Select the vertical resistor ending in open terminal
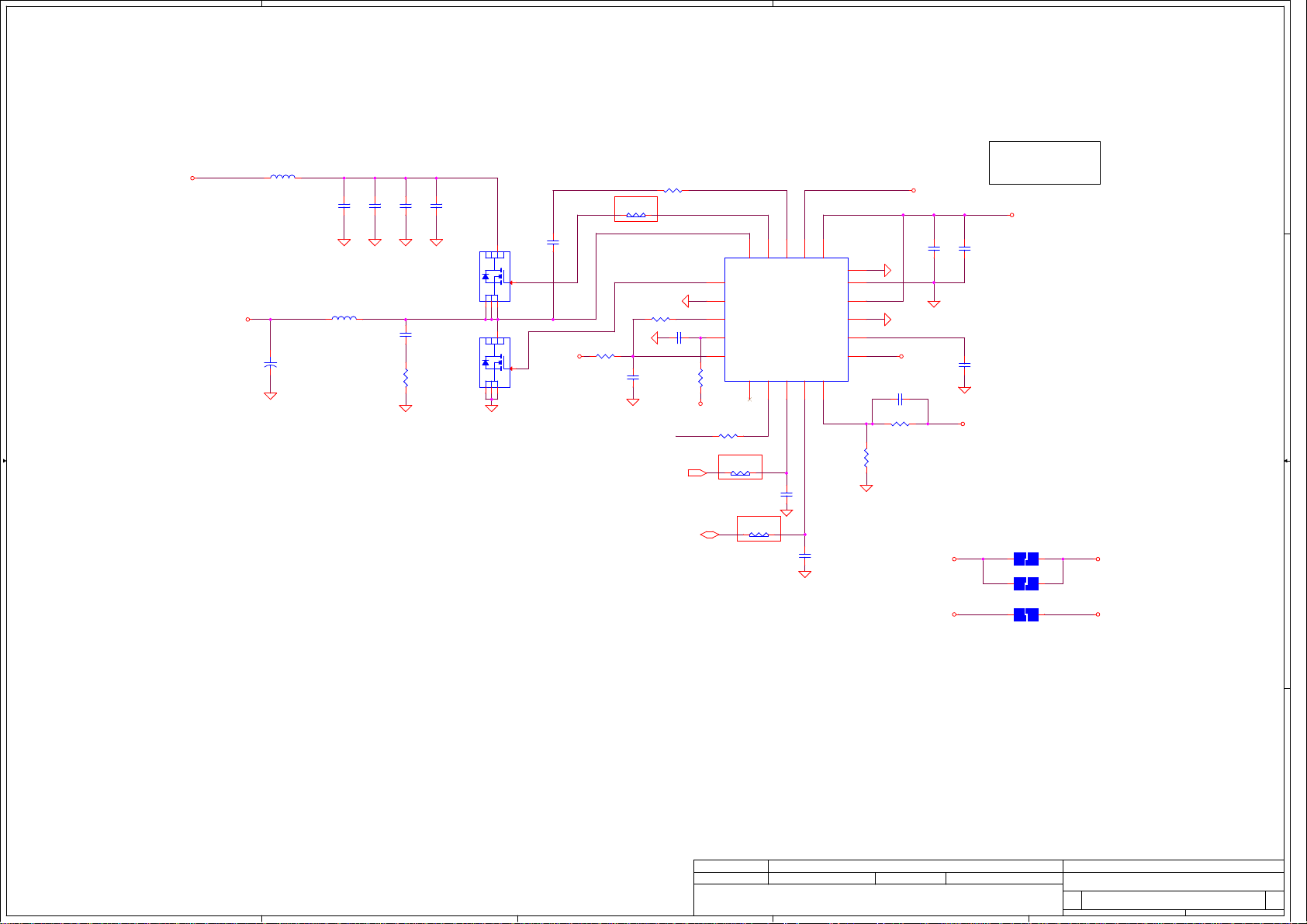Image resolution: width=1307 pixels, height=924 pixels. click(x=700, y=378)
